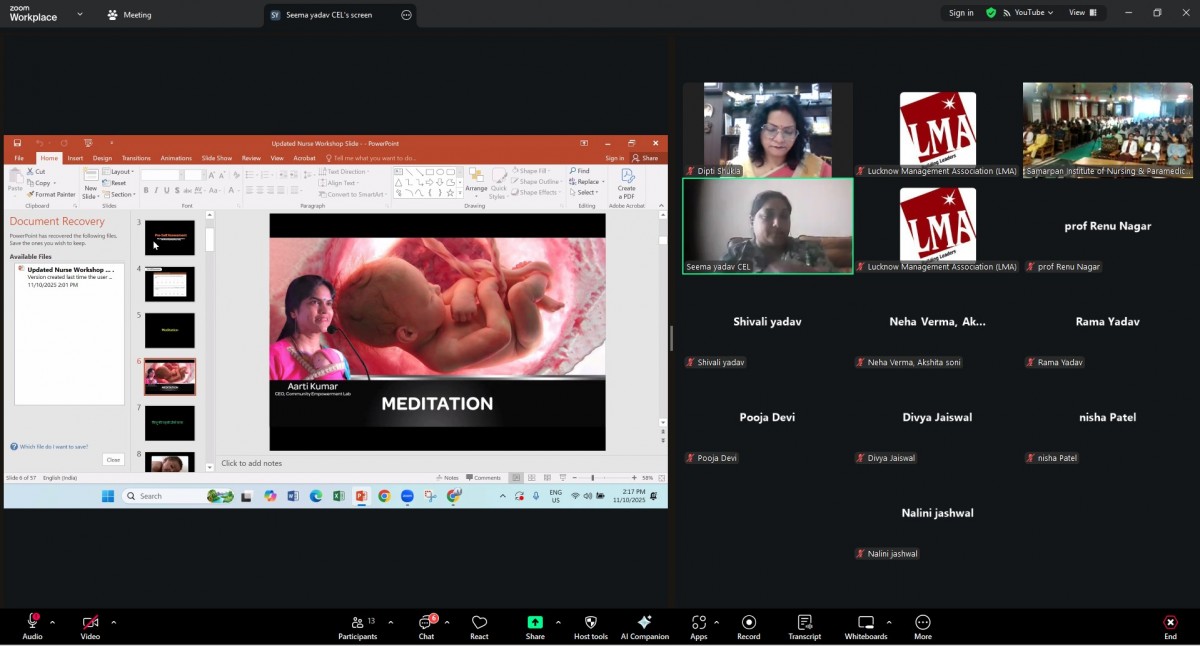Expand the Audio options arrow
This screenshot has width=1200, height=646.
coord(53,622)
